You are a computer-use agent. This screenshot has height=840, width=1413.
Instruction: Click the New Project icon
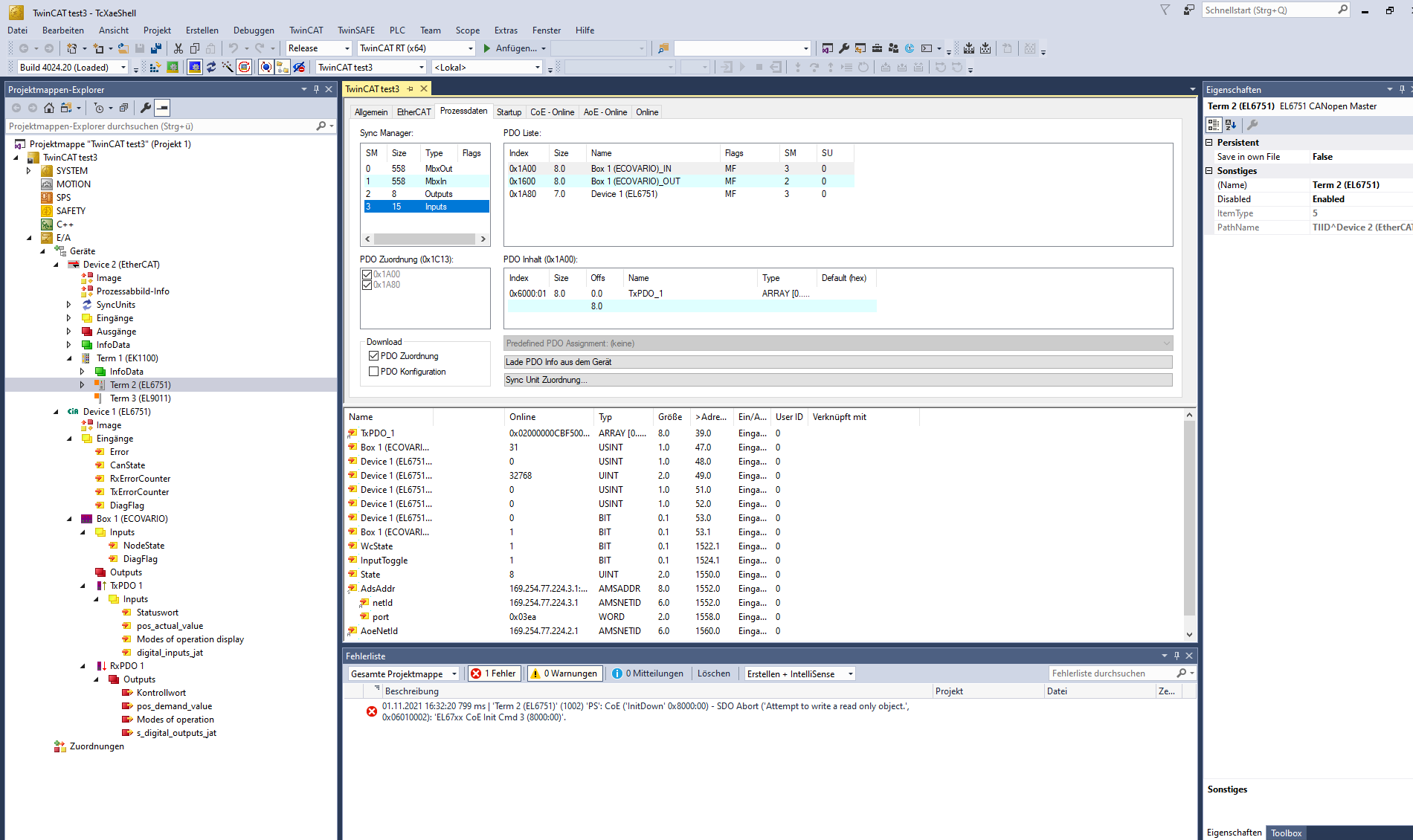(x=71, y=48)
